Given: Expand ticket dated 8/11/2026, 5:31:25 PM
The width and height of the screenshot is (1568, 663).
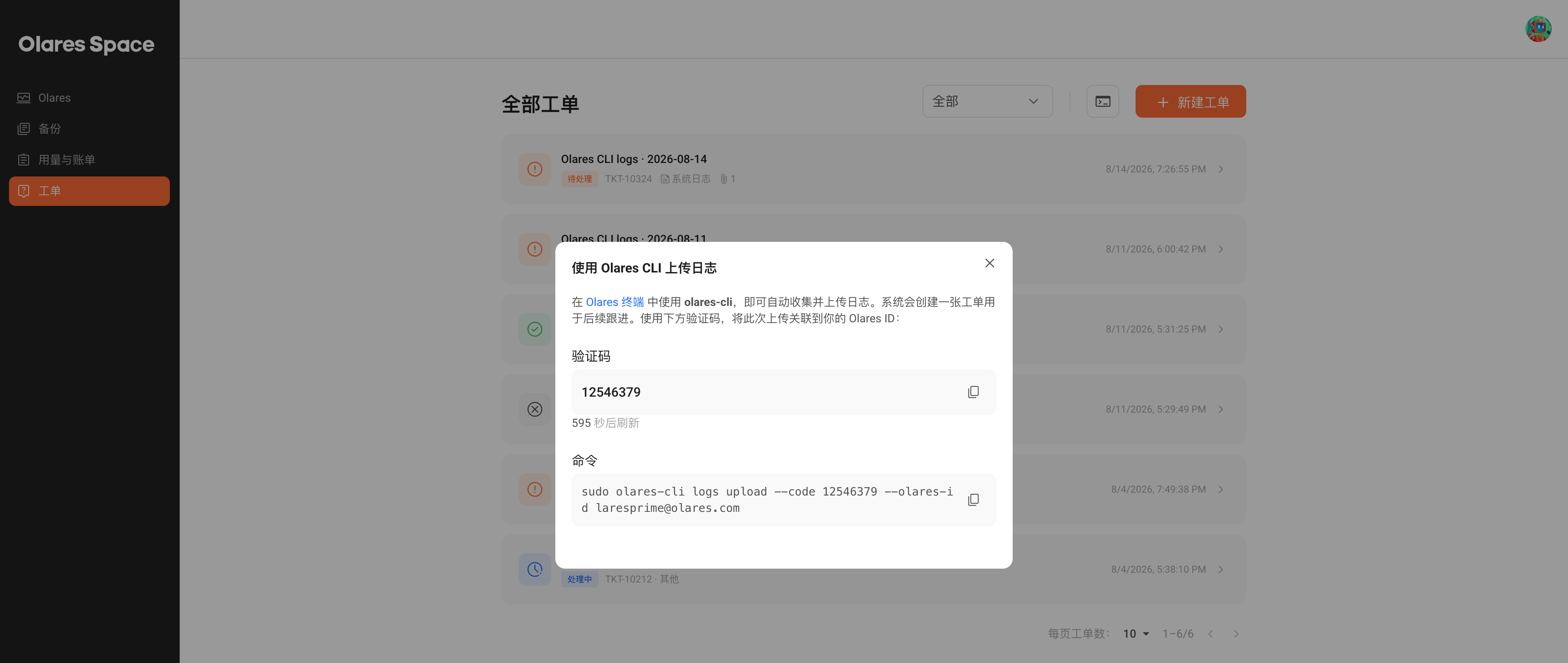Looking at the screenshot, I should [x=1221, y=329].
